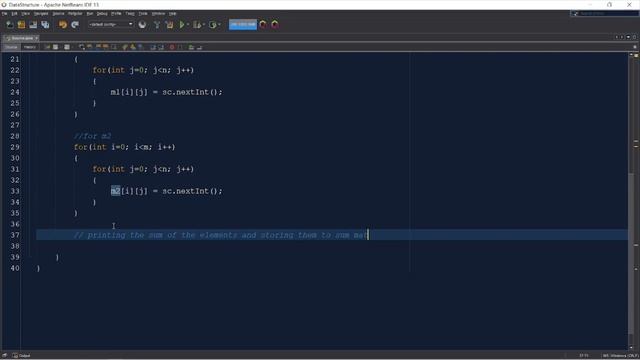Click the Save All toolbar icon
The width and height of the screenshot is (640, 360).
[45, 25]
